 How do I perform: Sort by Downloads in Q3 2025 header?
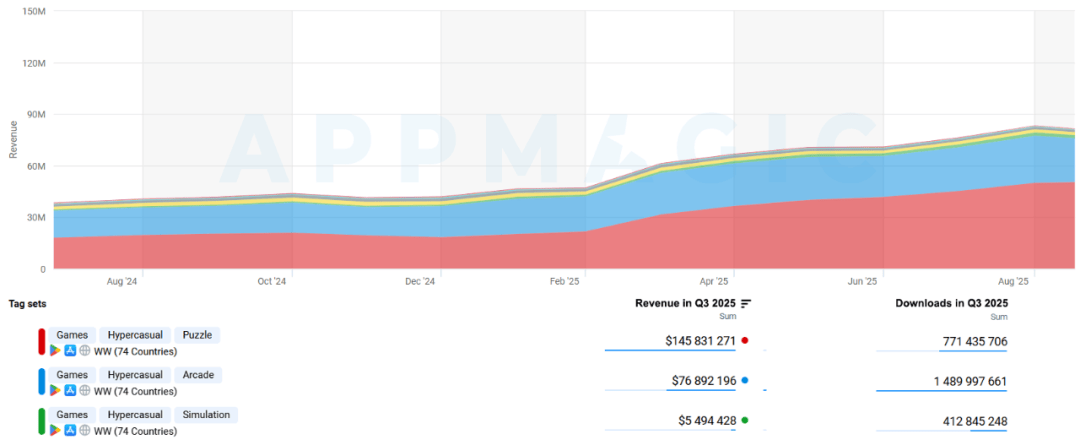(x=951, y=303)
